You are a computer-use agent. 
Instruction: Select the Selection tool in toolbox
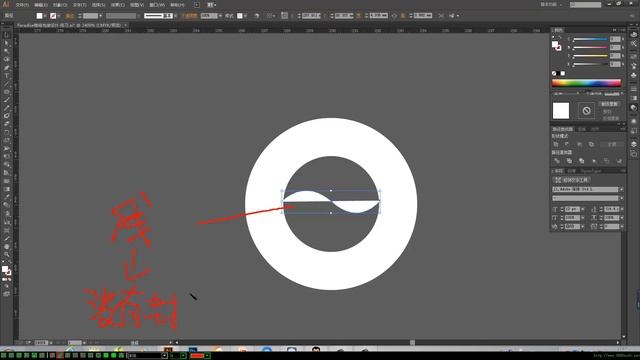(7, 35)
